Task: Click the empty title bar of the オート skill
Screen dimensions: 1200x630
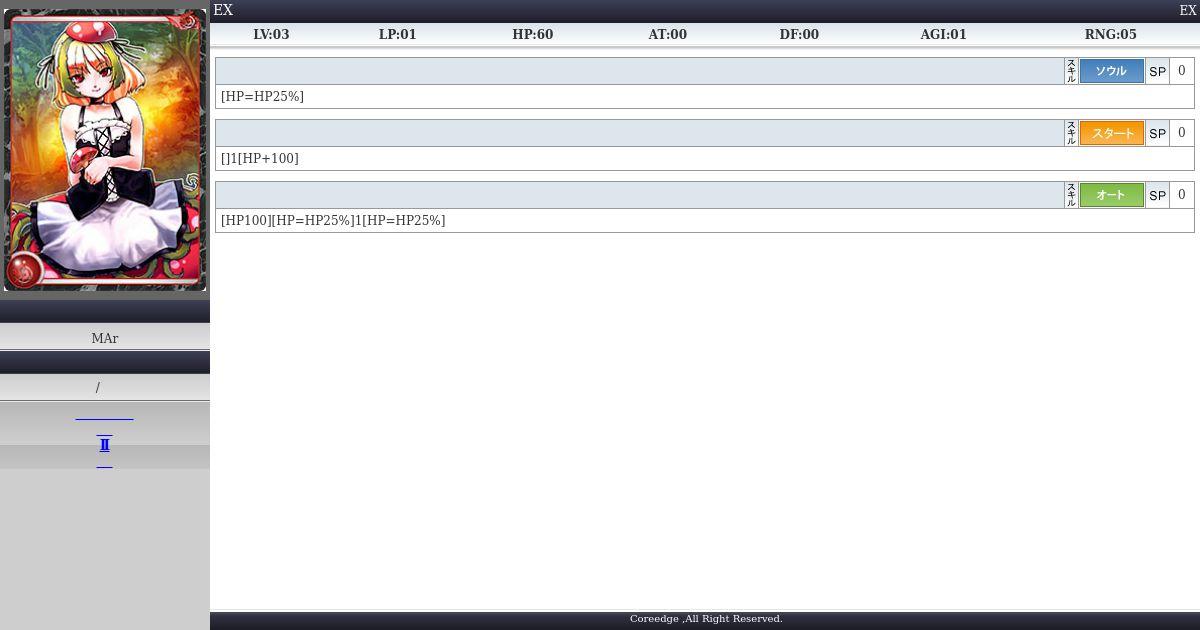Action: coord(640,195)
